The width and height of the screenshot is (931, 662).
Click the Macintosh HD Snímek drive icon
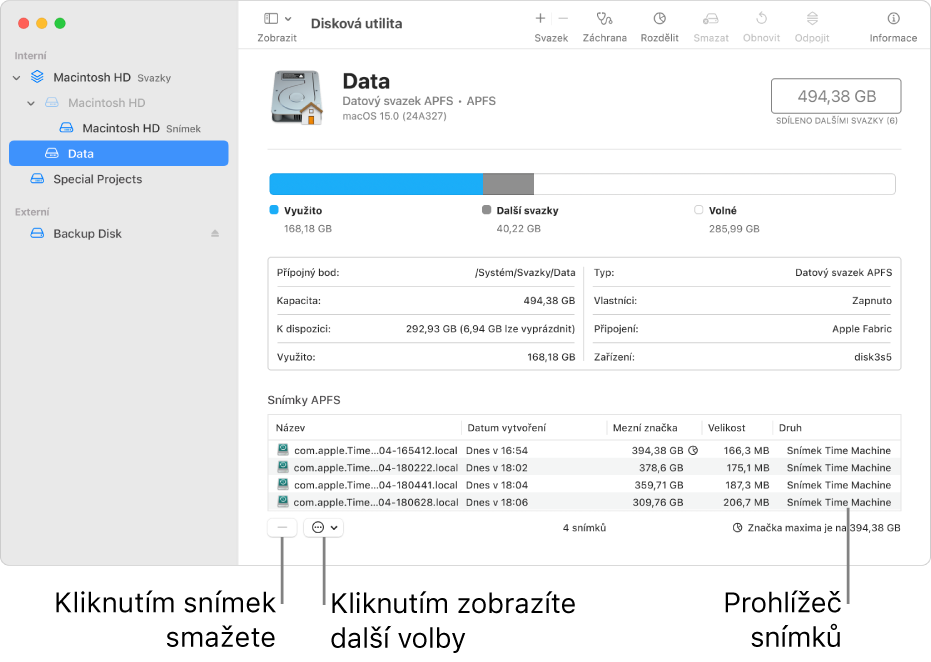[66, 128]
